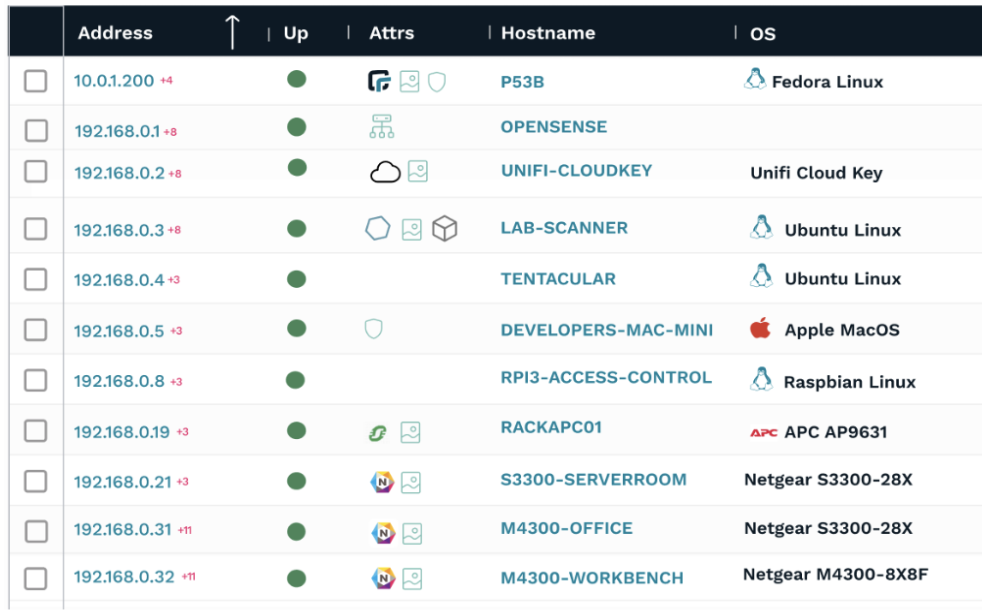This screenshot has height=616, width=986.
Task: Click the screenshot icon in the P53B row
Action: [x=409, y=81]
